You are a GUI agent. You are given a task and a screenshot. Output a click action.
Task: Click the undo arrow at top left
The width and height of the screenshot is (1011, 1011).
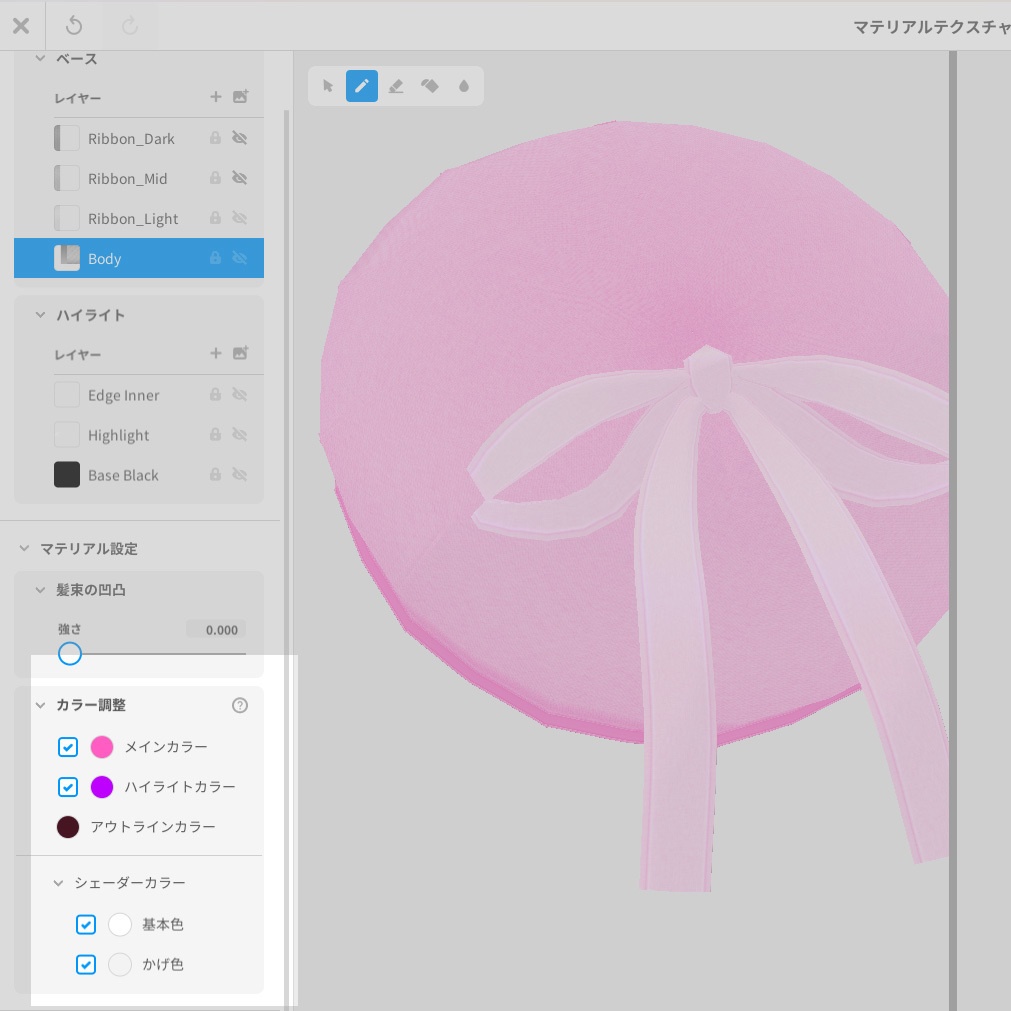click(73, 26)
